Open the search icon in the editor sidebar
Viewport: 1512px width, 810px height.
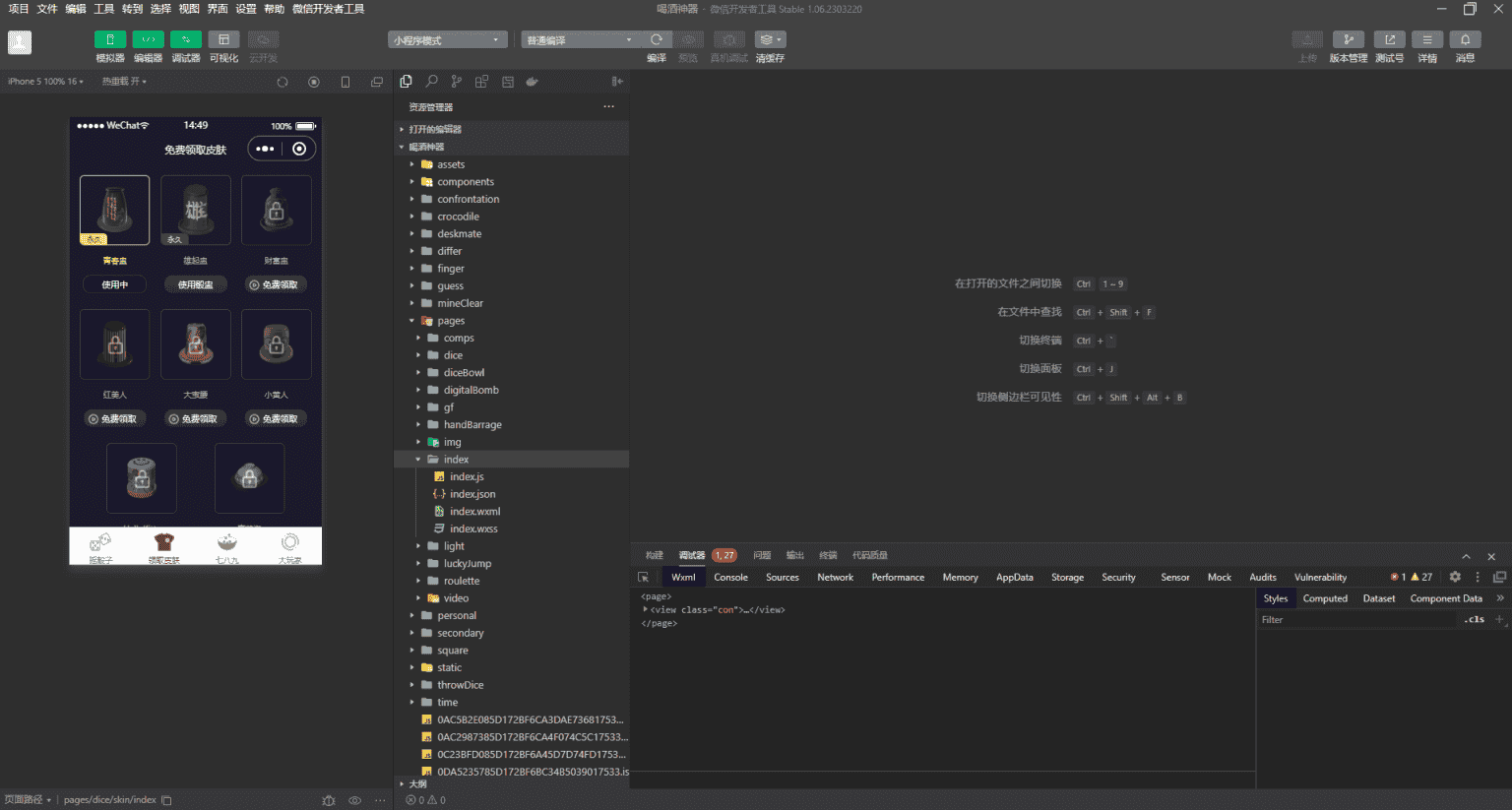click(431, 82)
